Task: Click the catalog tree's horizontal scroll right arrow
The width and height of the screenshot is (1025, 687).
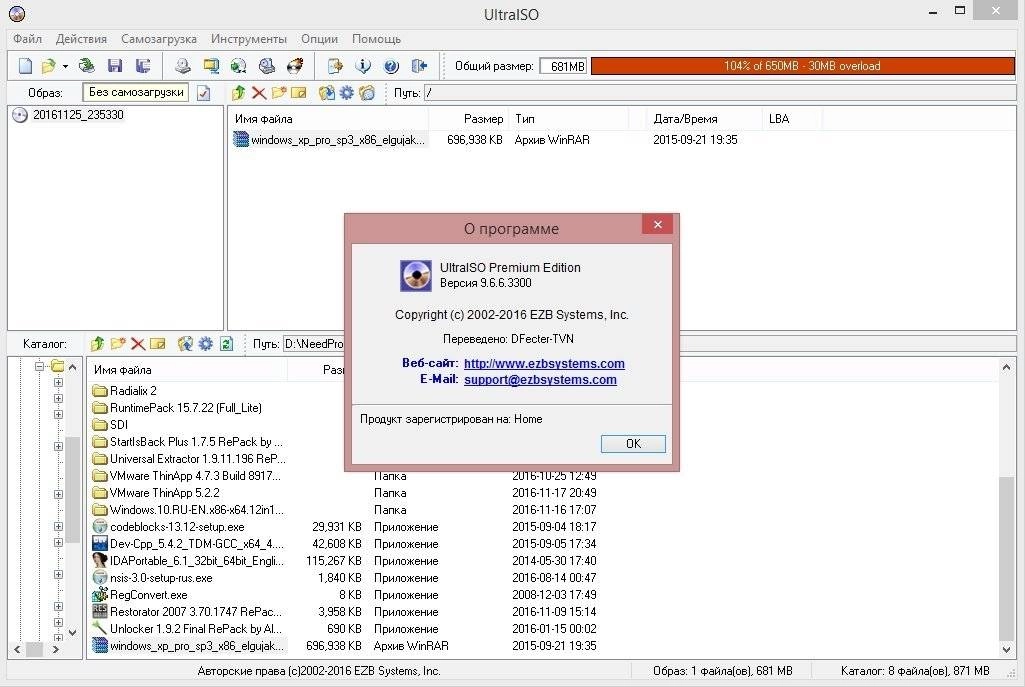Action: 56,650
